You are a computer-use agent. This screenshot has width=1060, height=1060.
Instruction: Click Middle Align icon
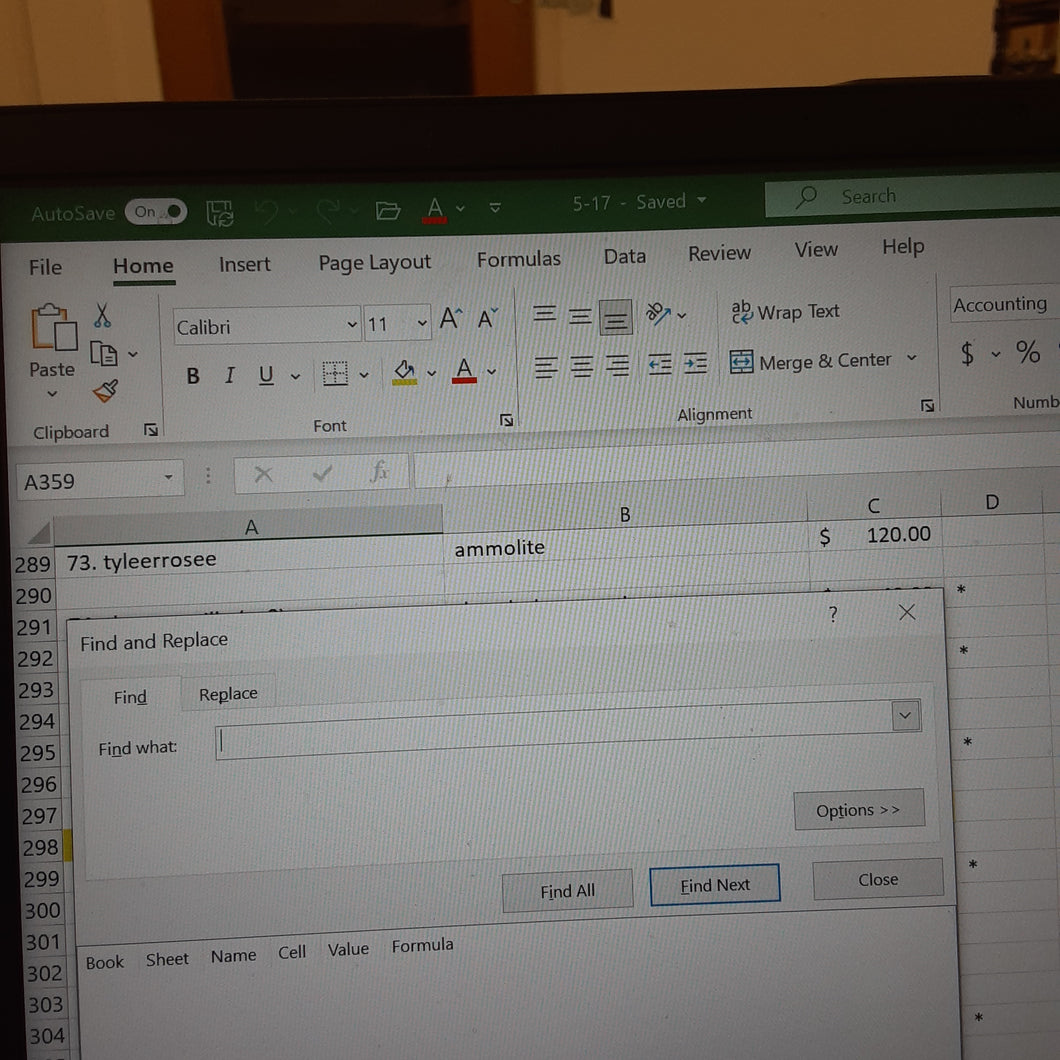click(579, 316)
